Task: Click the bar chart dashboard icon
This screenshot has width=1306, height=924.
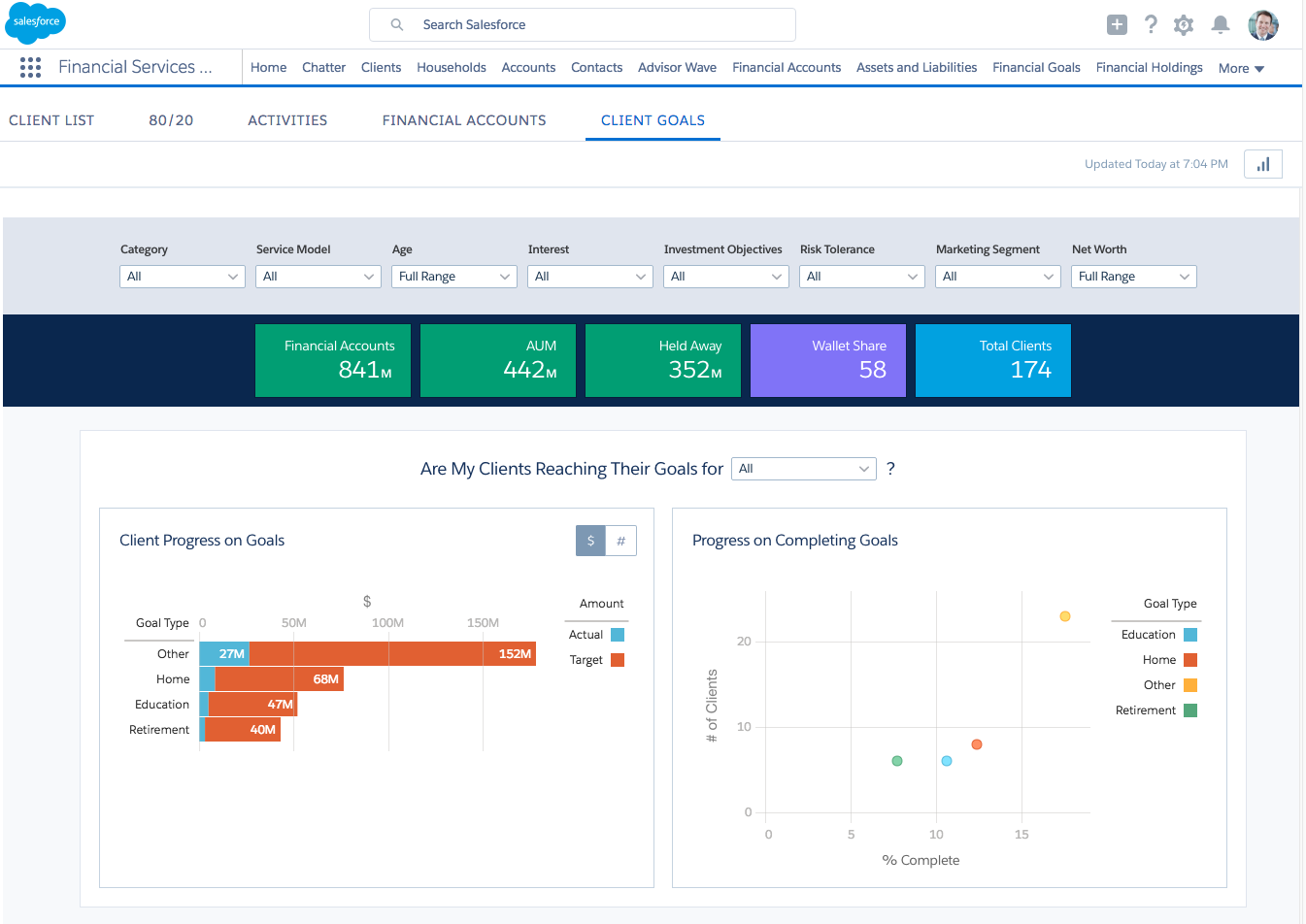Action: [1262, 164]
